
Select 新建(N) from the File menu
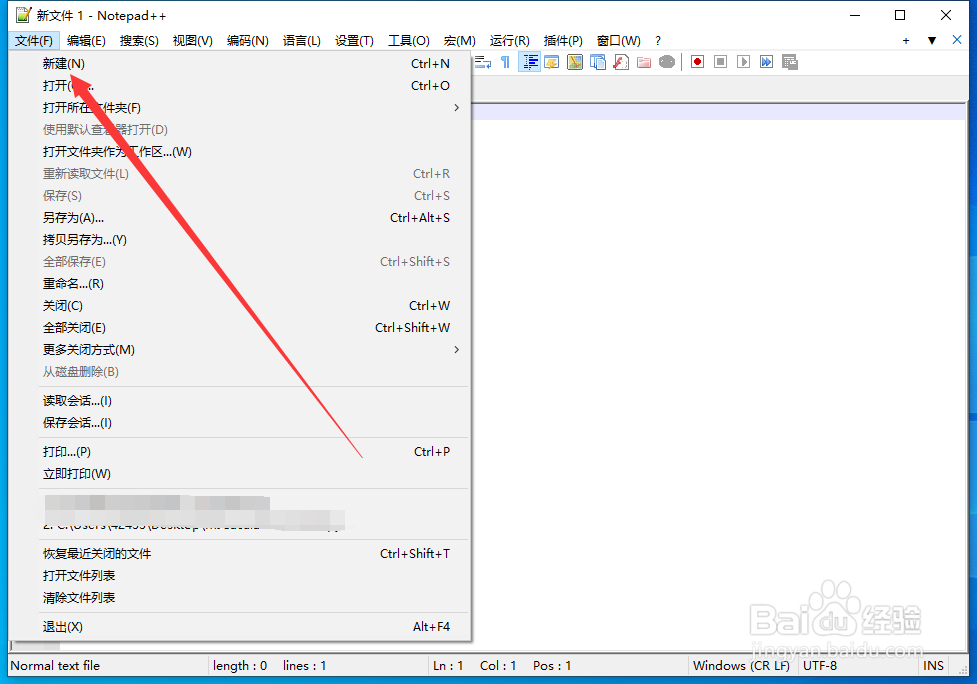pyautogui.click(x=240, y=64)
